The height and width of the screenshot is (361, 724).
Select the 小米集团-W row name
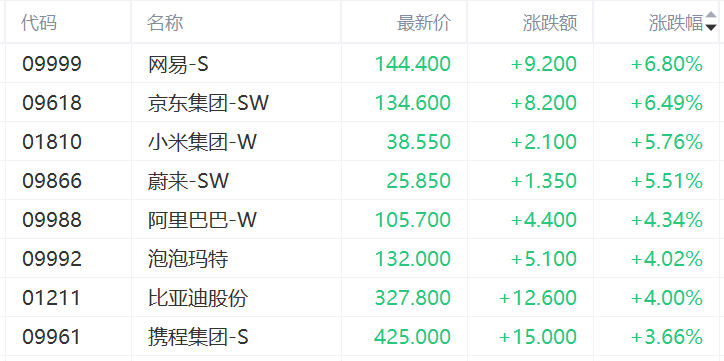click(202, 141)
